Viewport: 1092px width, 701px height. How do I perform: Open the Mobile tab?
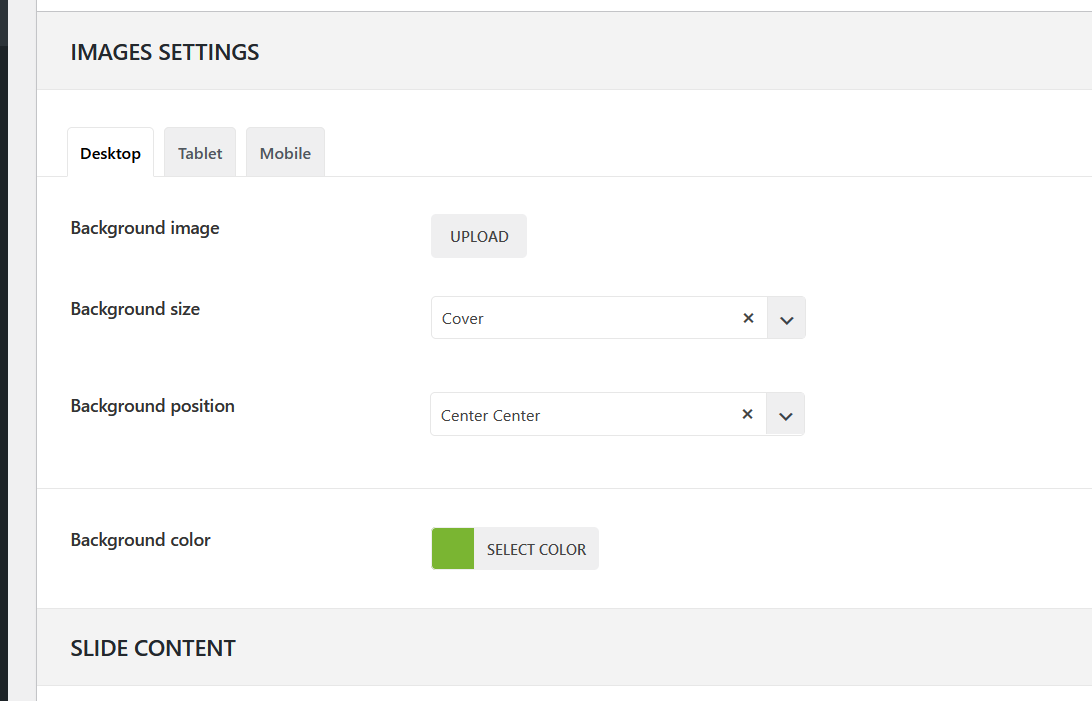(x=285, y=153)
